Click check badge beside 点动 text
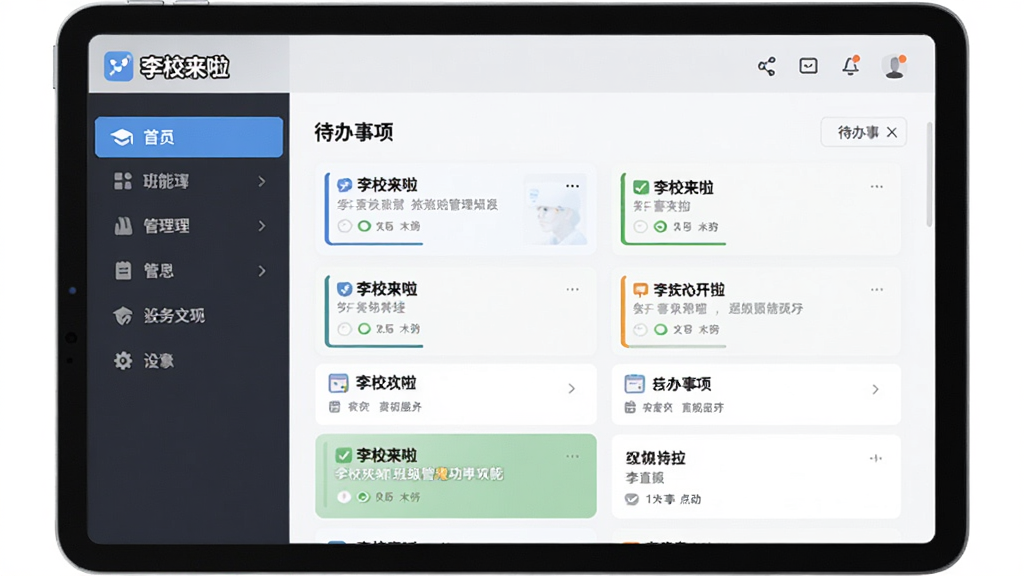The image size is (1024, 576). point(632,499)
